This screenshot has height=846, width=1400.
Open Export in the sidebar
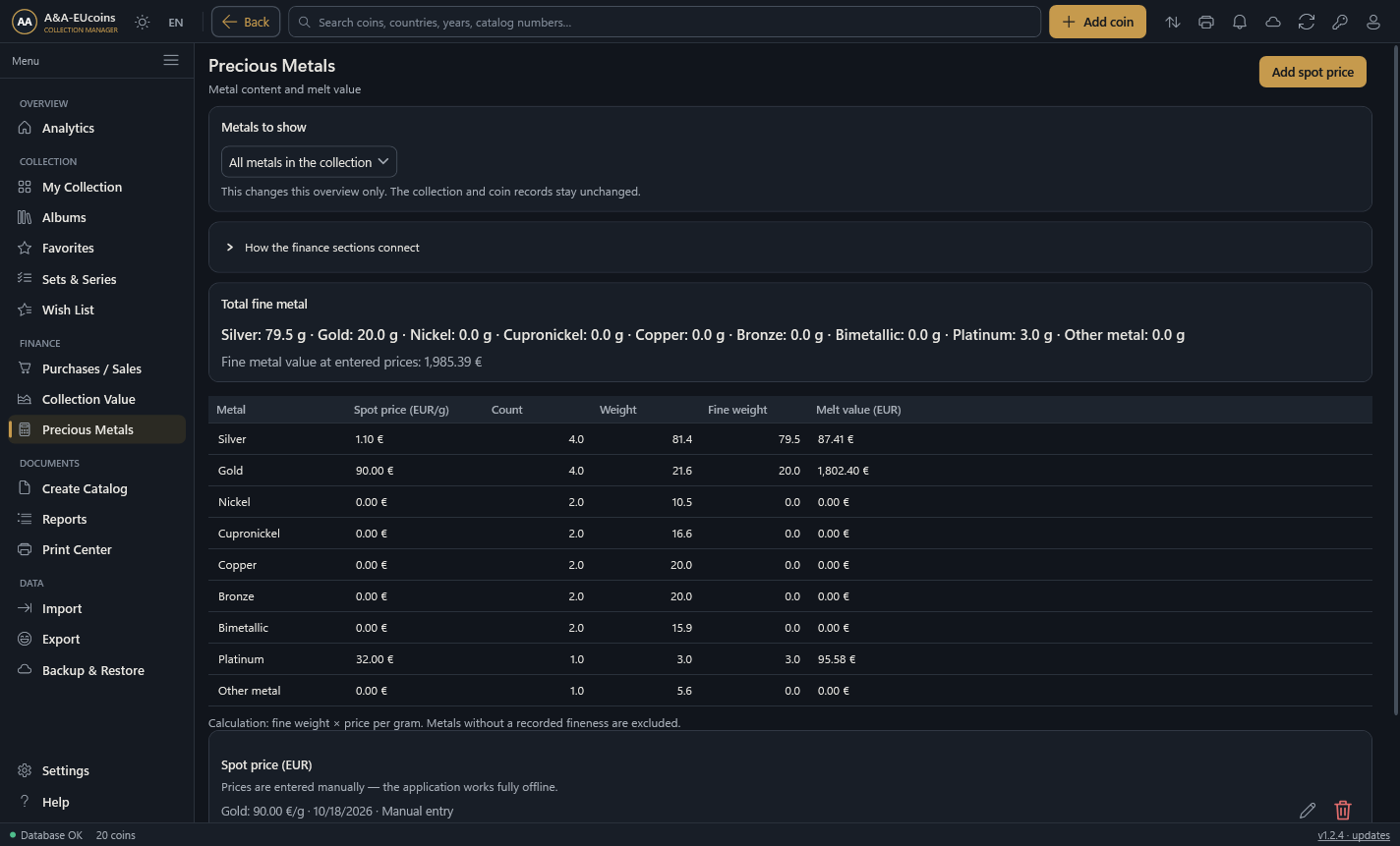[96, 639]
